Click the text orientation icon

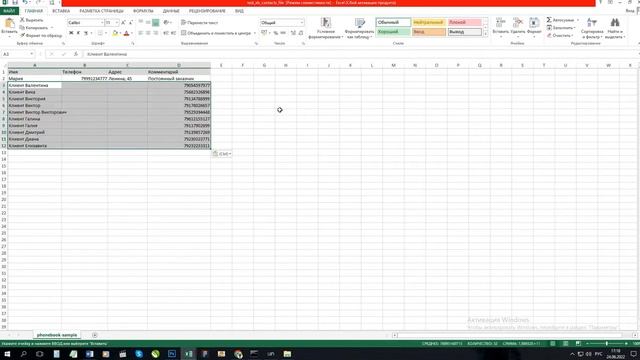(166, 23)
